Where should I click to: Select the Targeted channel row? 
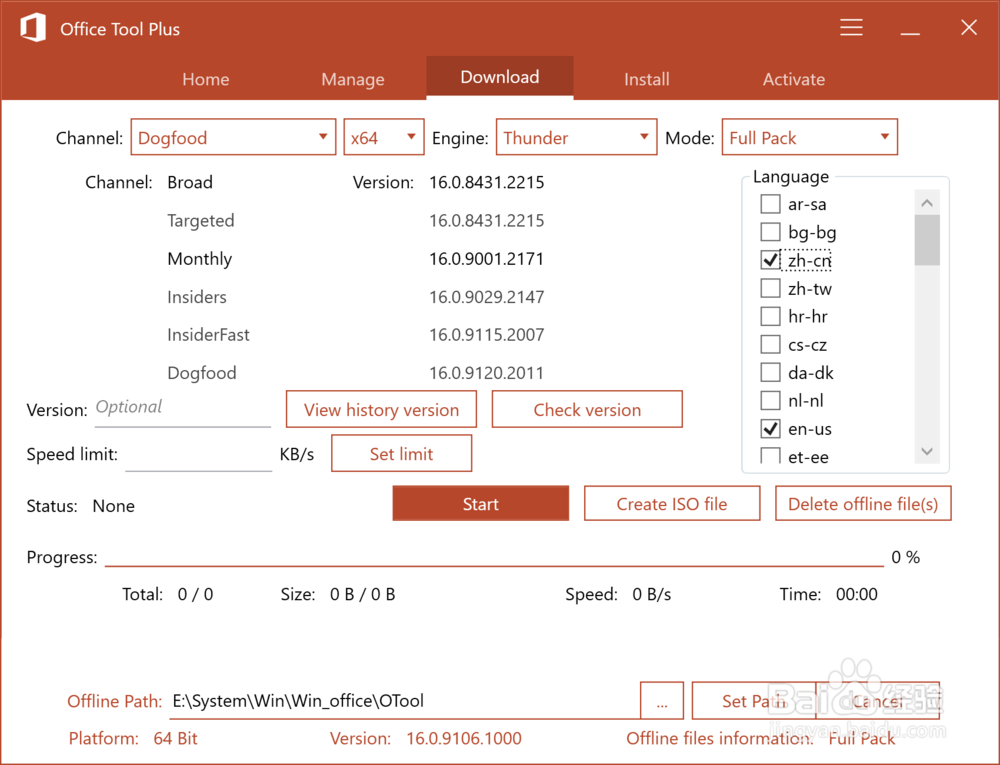201,221
